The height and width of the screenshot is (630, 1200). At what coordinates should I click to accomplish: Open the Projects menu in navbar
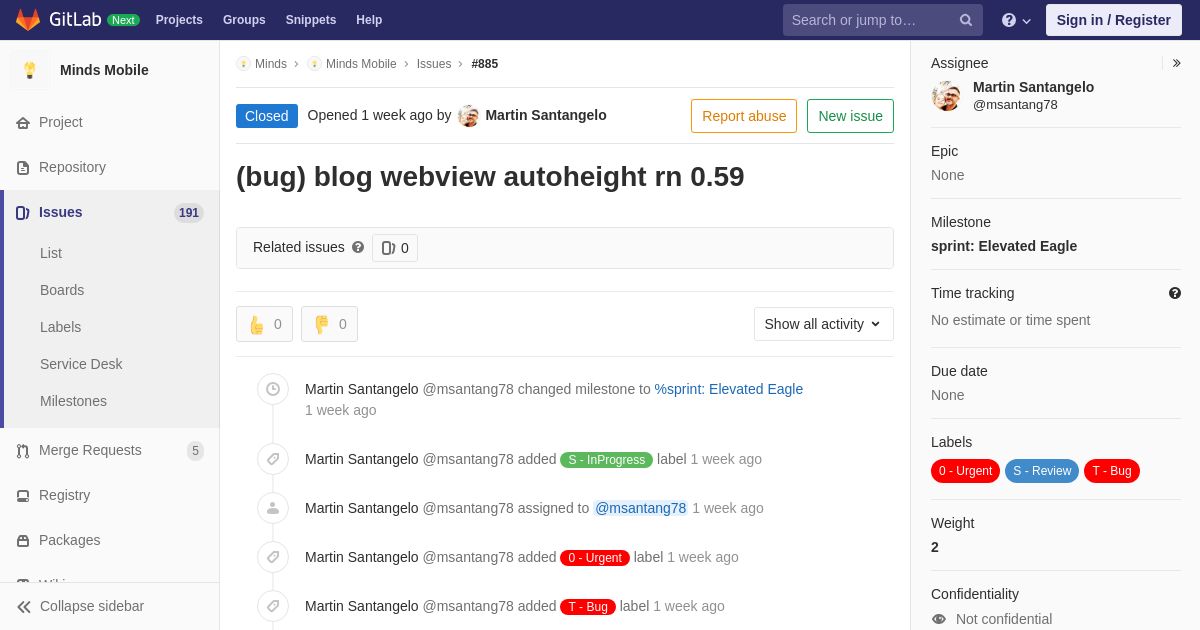pos(179,20)
